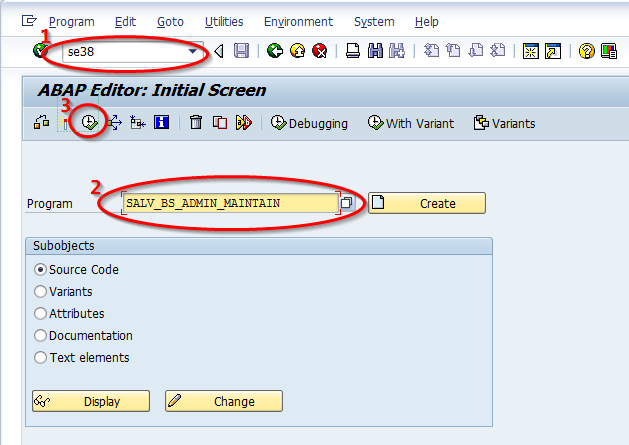Click the window menu icon left of Program
Image resolution: width=629 pixels, height=445 pixels.
click(x=29, y=20)
